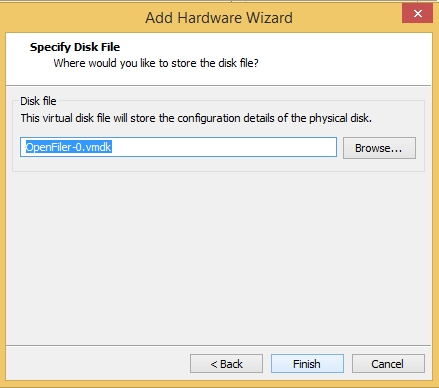The height and width of the screenshot is (388, 439).
Task: Click the blank gray area below the group box
Action: coord(218,257)
